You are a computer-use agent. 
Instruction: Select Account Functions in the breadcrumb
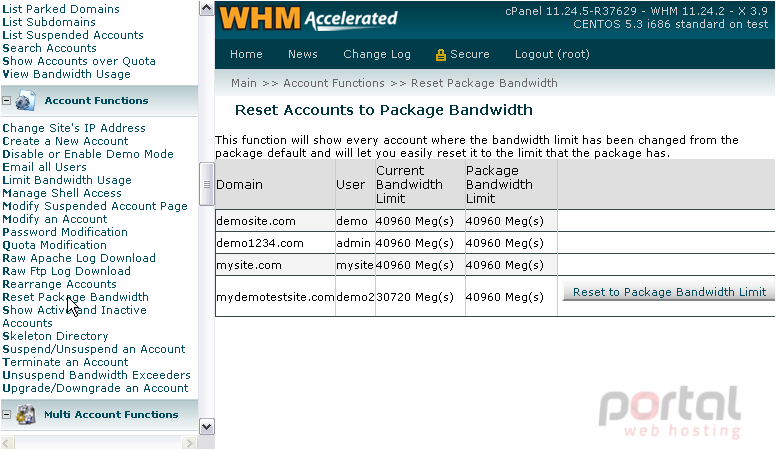[x=334, y=83]
